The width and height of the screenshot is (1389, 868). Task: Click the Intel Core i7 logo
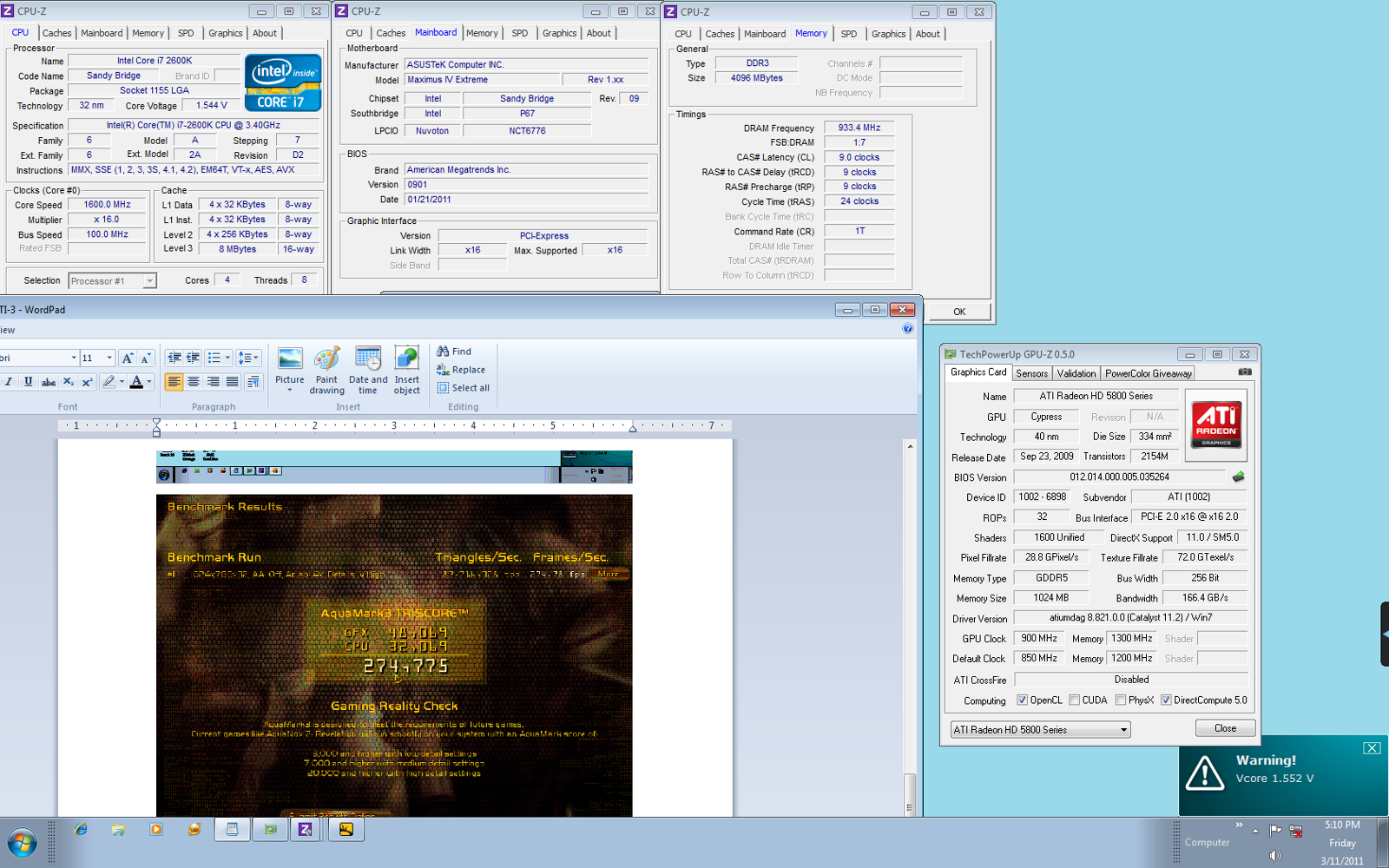pos(283,82)
